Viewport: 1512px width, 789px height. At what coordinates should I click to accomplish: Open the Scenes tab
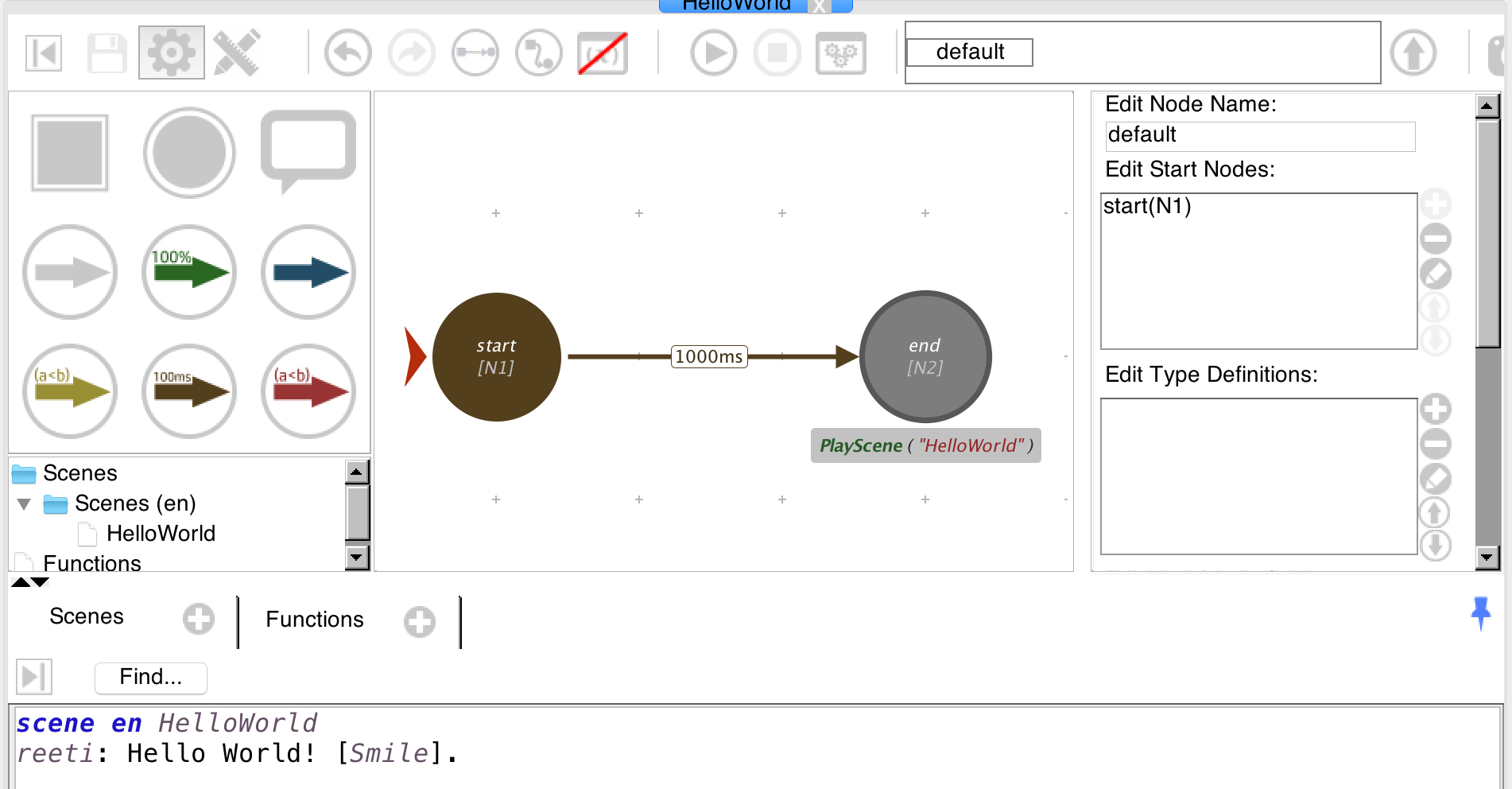pyautogui.click(x=87, y=616)
